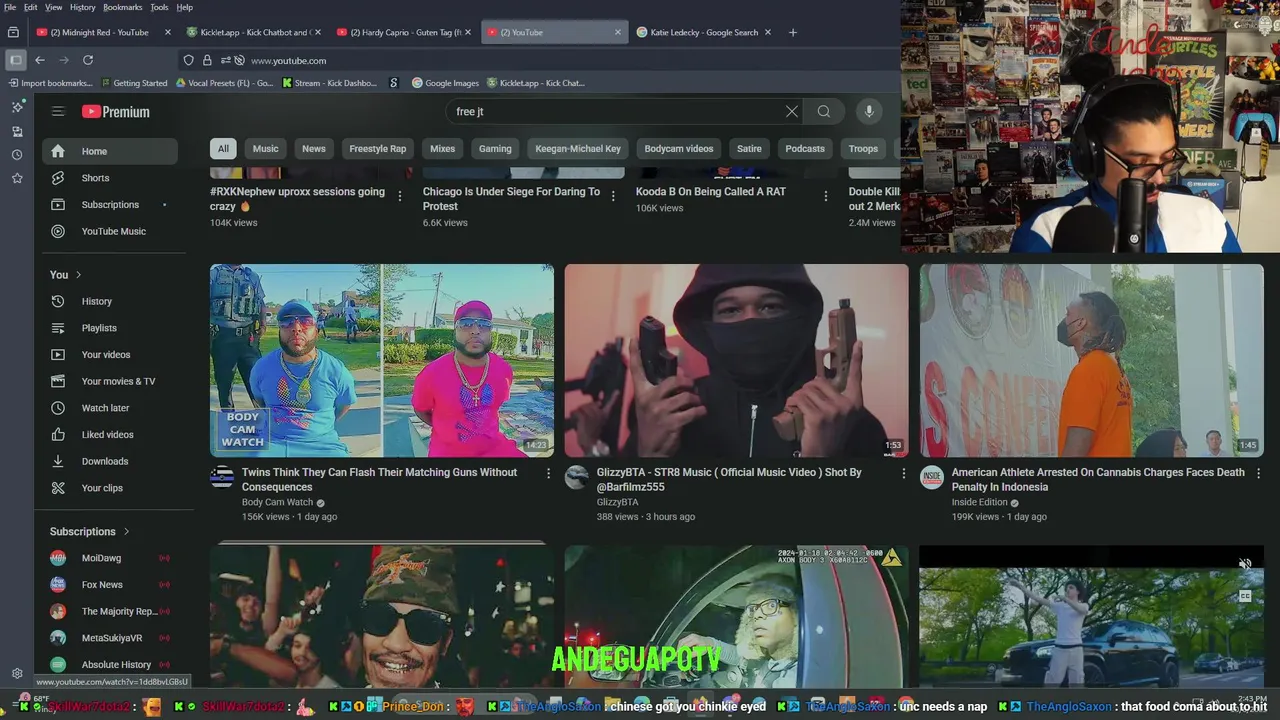Screen dimensions: 1280x720
Task: Open YouTube Music in the sidebar
Action: pos(110,231)
